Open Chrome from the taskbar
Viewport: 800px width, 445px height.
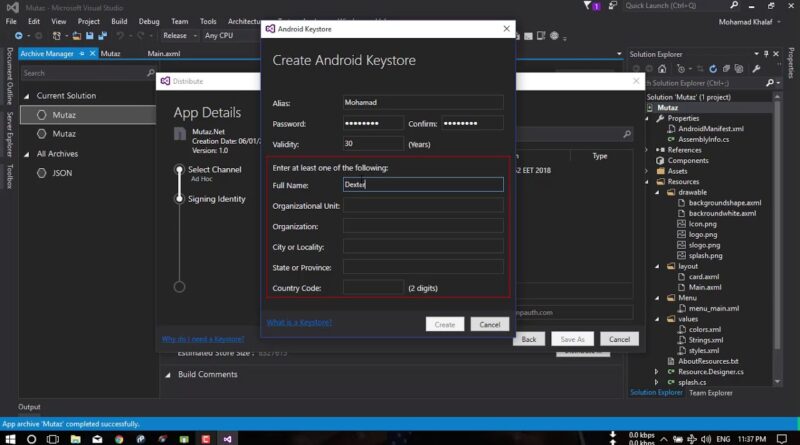(x=119, y=439)
